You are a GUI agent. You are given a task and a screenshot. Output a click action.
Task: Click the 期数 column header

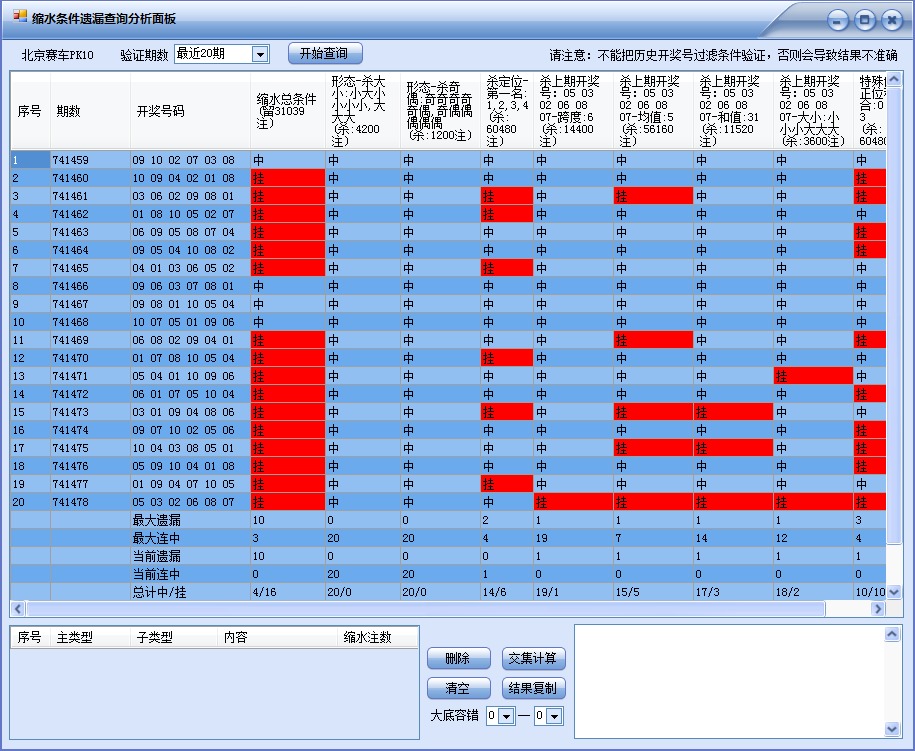click(89, 110)
